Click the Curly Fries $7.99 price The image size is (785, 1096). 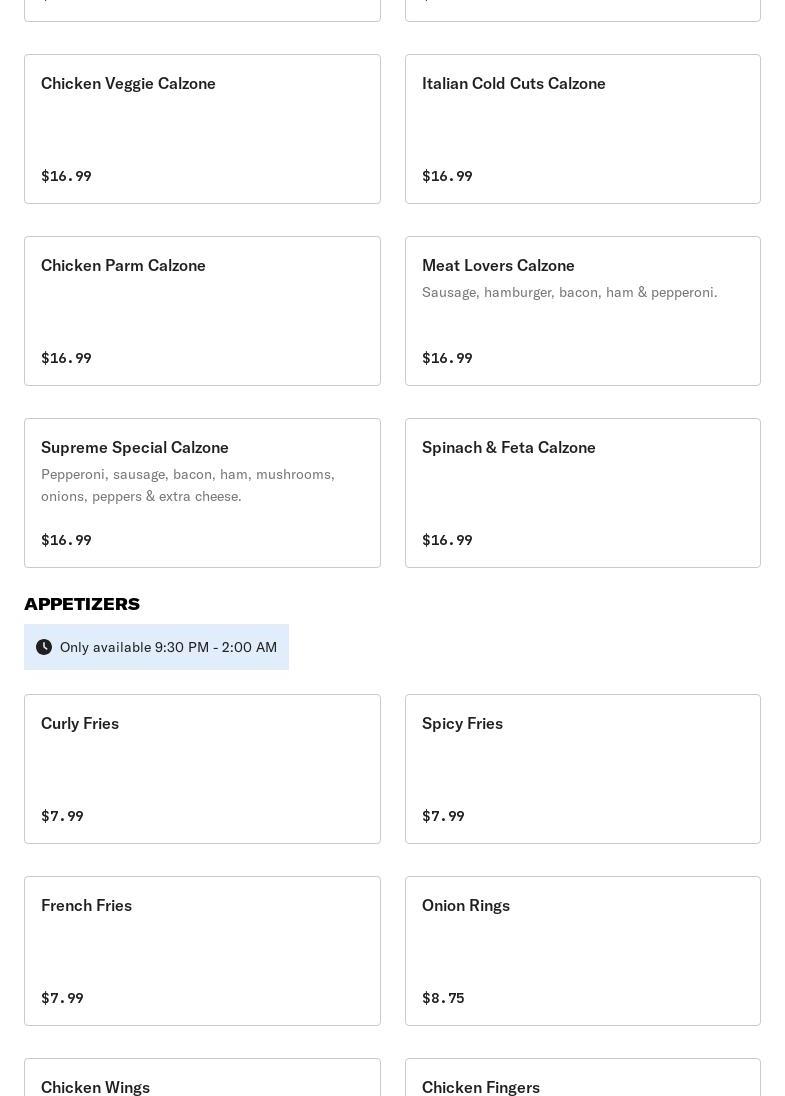coord(62,816)
